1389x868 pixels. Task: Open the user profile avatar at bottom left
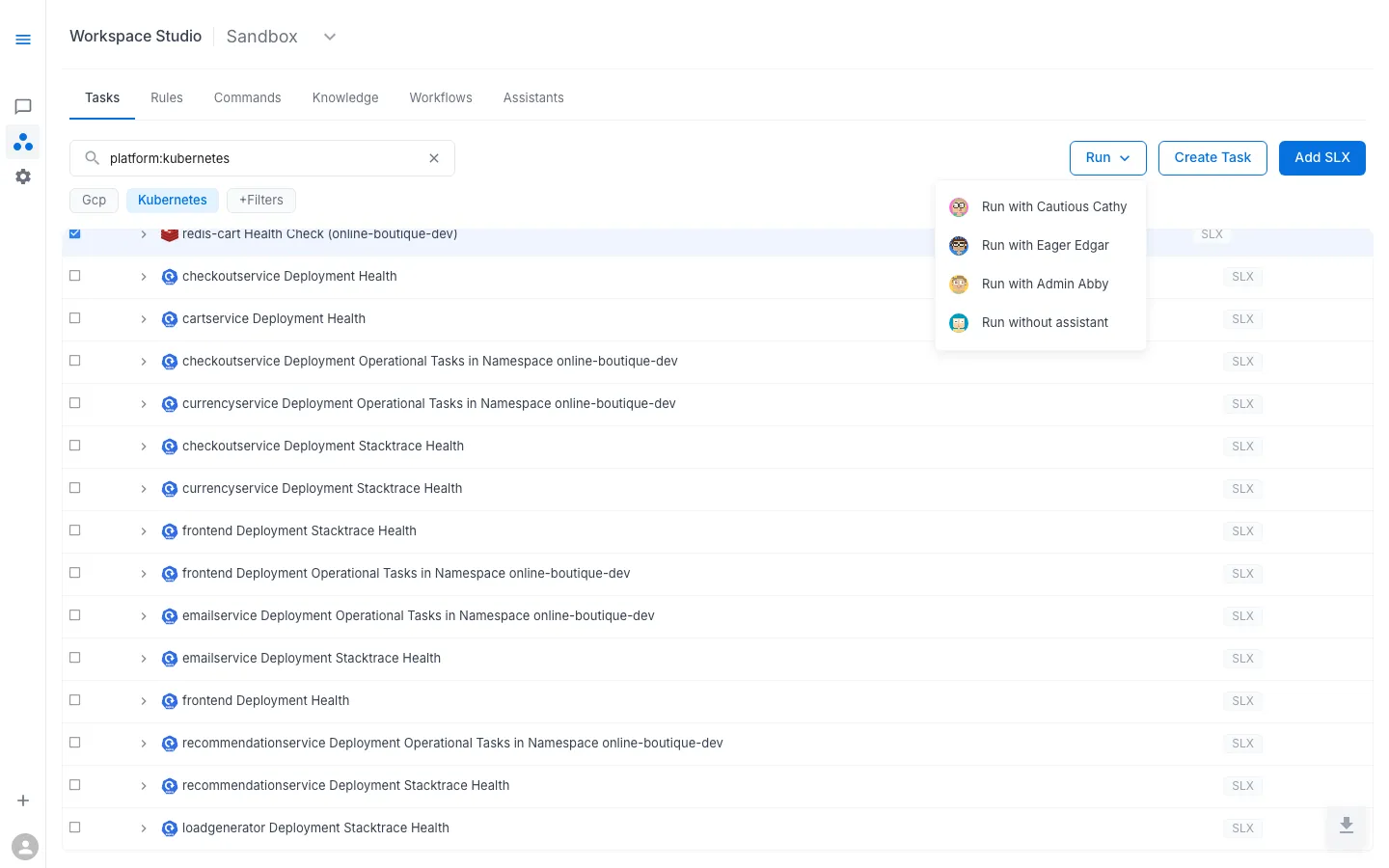point(25,846)
